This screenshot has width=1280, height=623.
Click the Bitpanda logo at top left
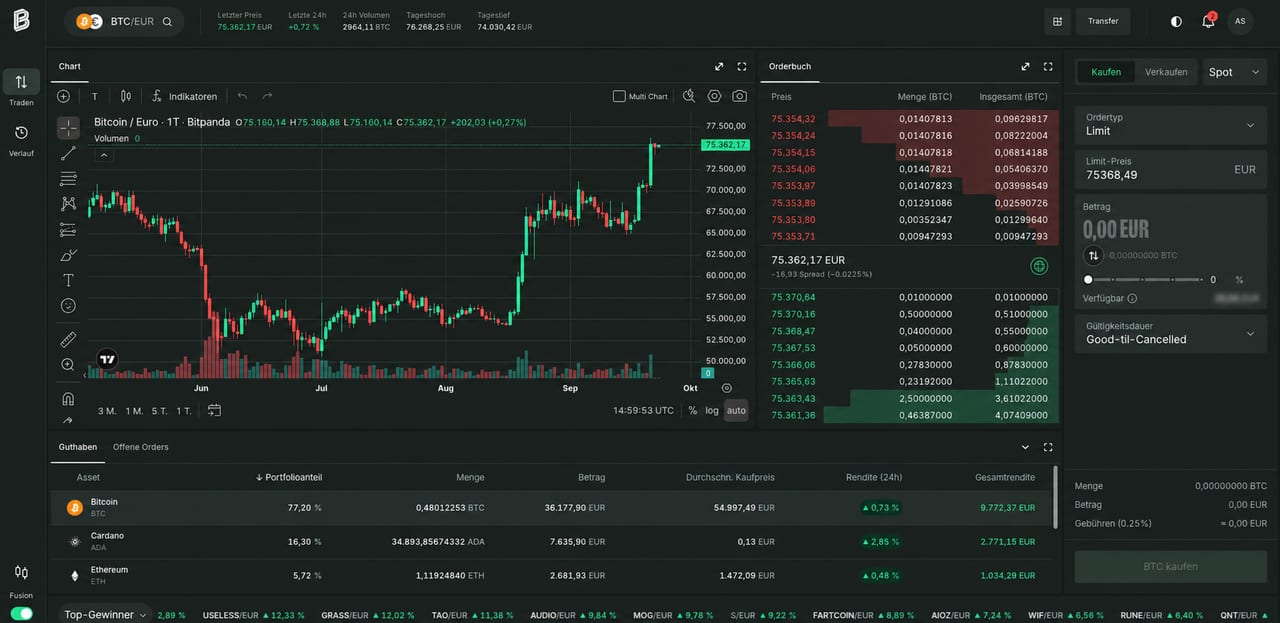pyautogui.click(x=21, y=20)
